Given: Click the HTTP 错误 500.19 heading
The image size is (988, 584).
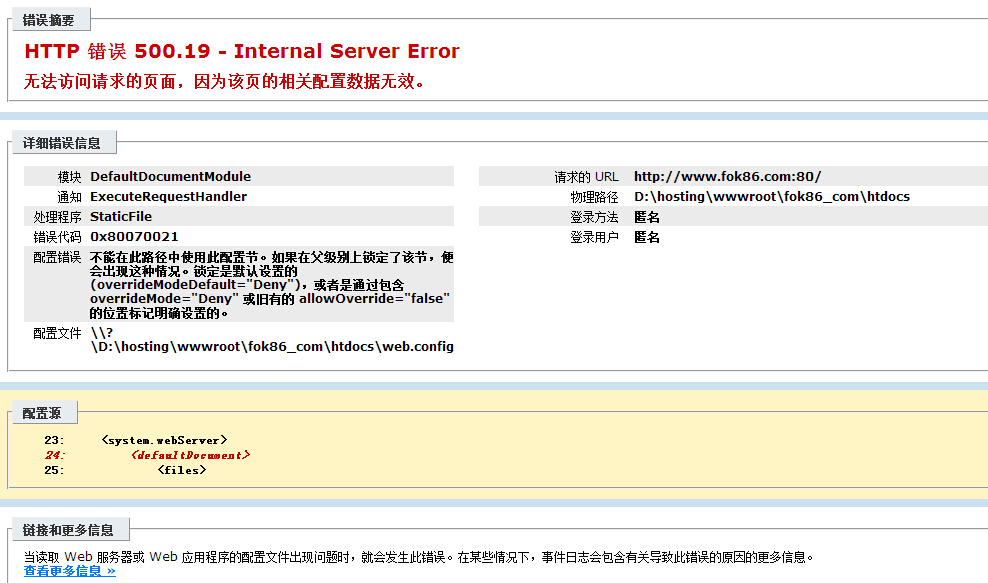Looking at the screenshot, I should tap(241, 52).
